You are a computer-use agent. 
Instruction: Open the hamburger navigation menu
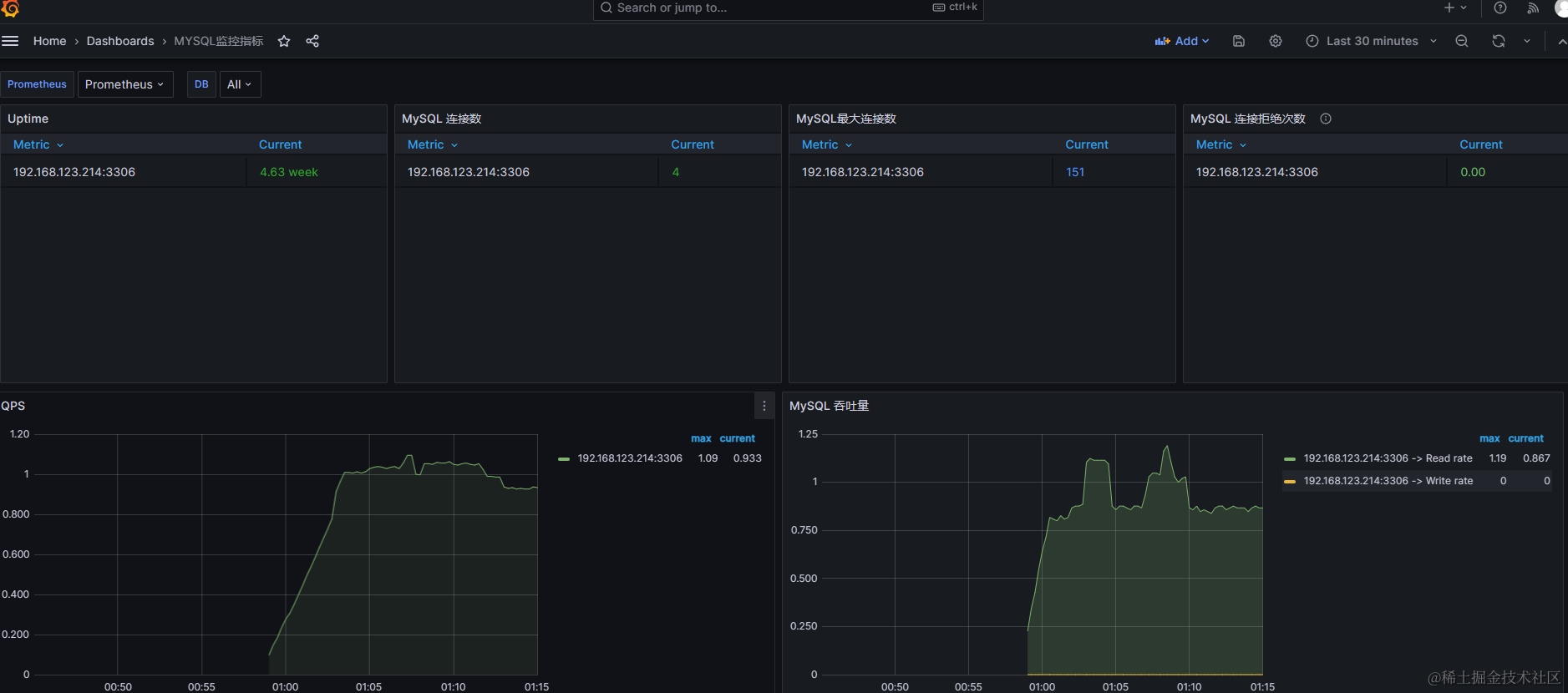[10, 41]
